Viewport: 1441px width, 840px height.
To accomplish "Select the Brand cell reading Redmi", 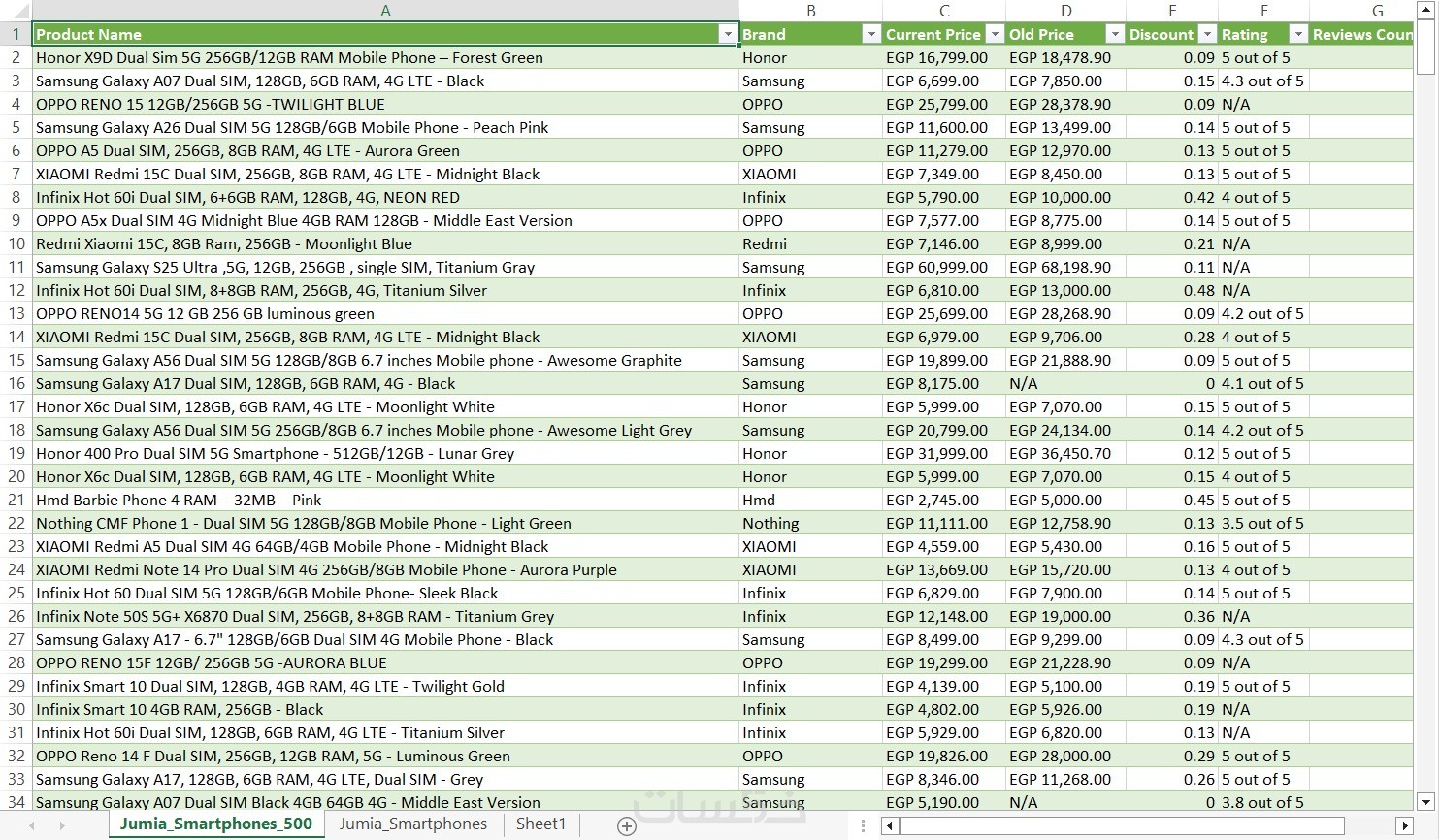I will tap(810, 243).
